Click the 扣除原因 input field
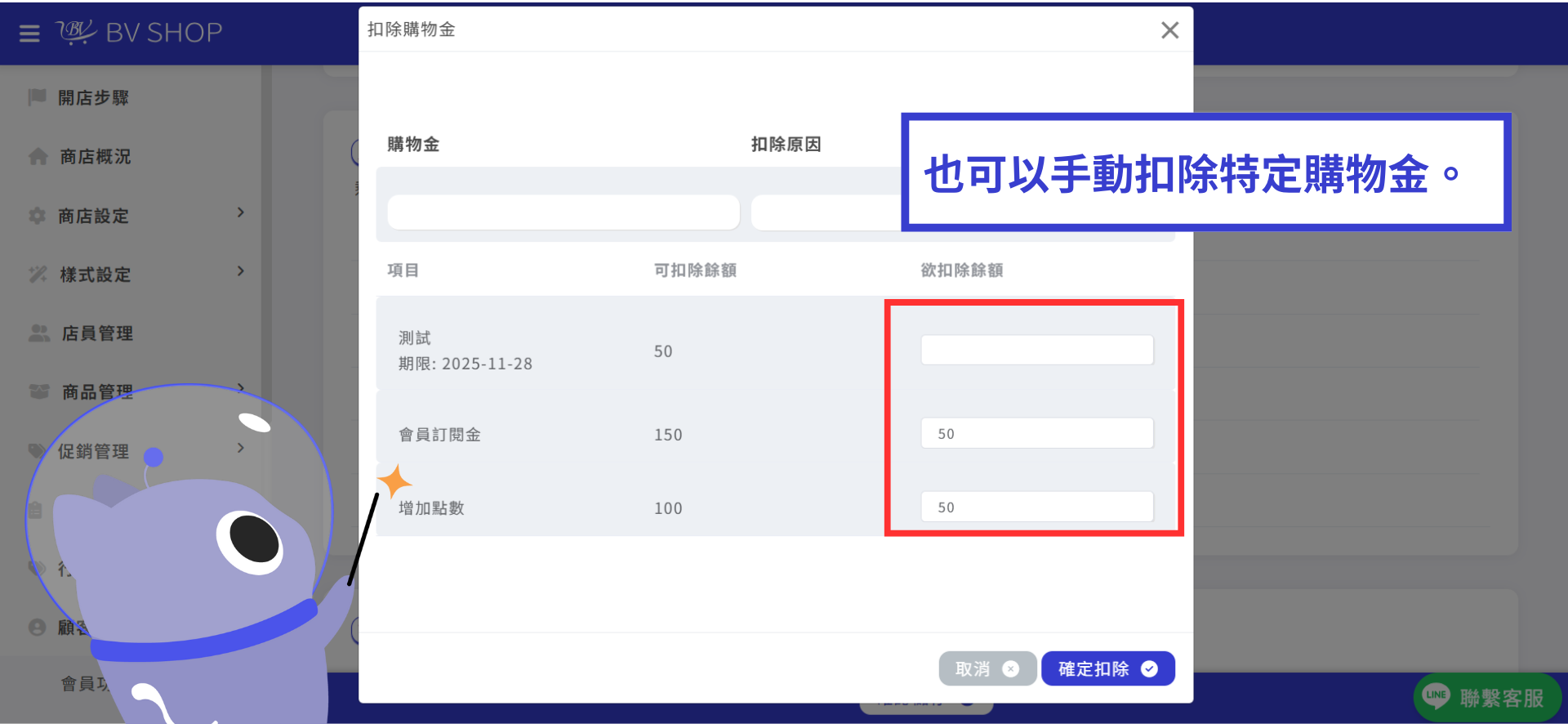1568x724 pixels. (x=826, y=212)
